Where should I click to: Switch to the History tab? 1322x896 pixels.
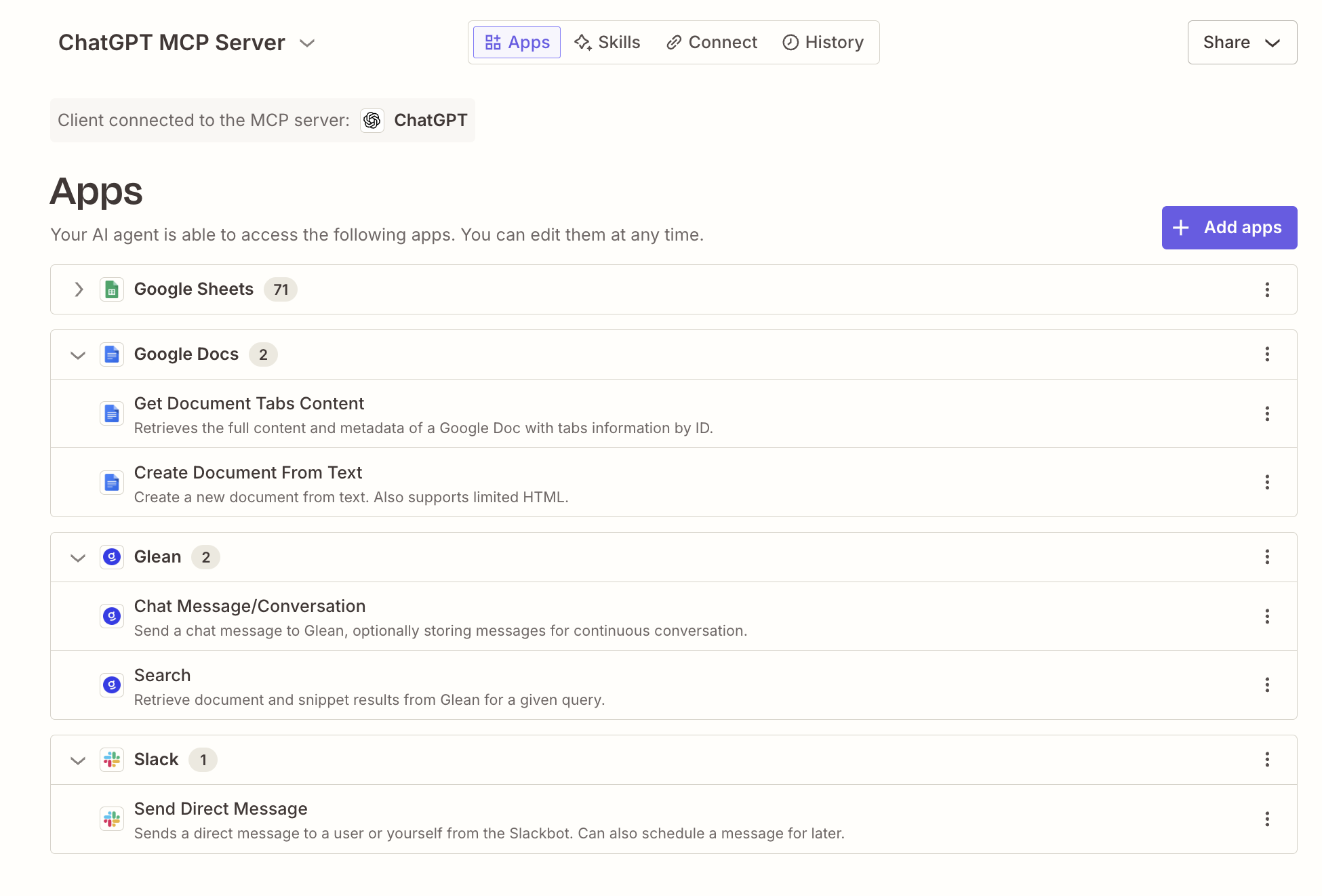pos(823,43)
